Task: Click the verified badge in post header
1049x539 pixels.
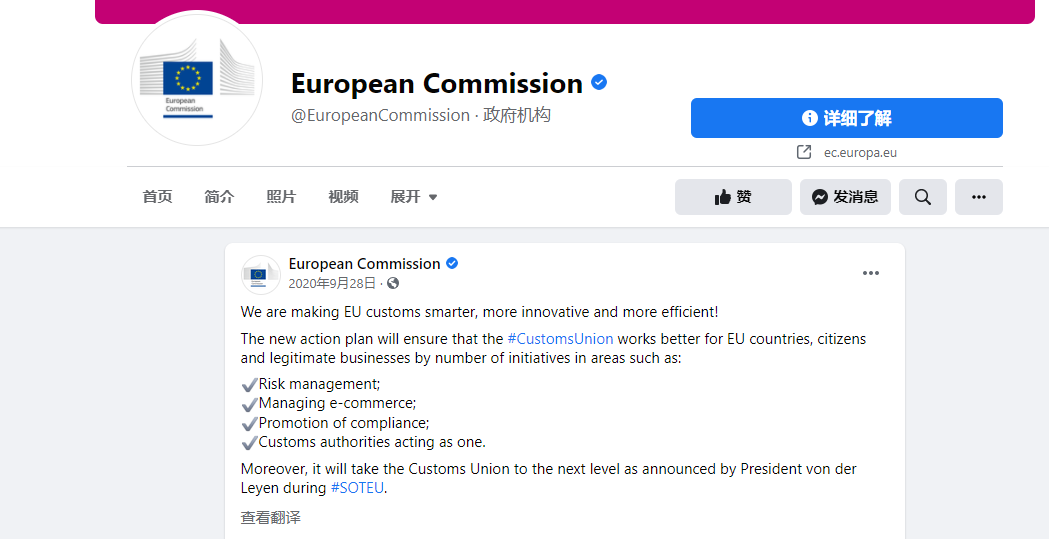Action: (x=452, y=263)
